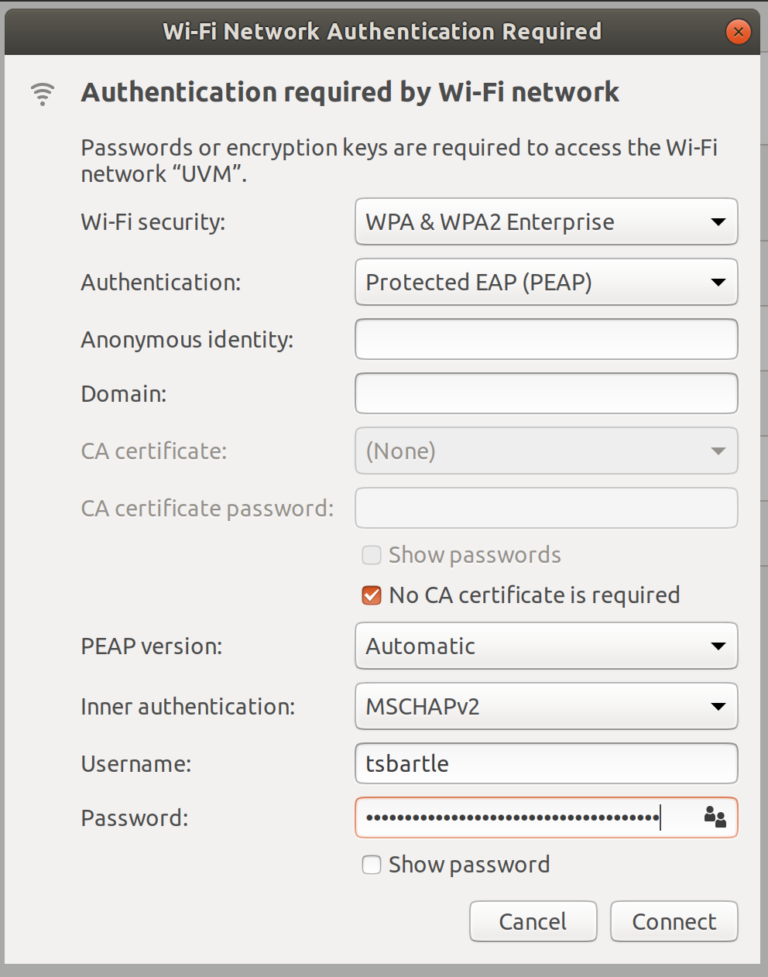Click the Anonymous identity input field
This screenshot has width=768, height=977.
pos(546,339)
